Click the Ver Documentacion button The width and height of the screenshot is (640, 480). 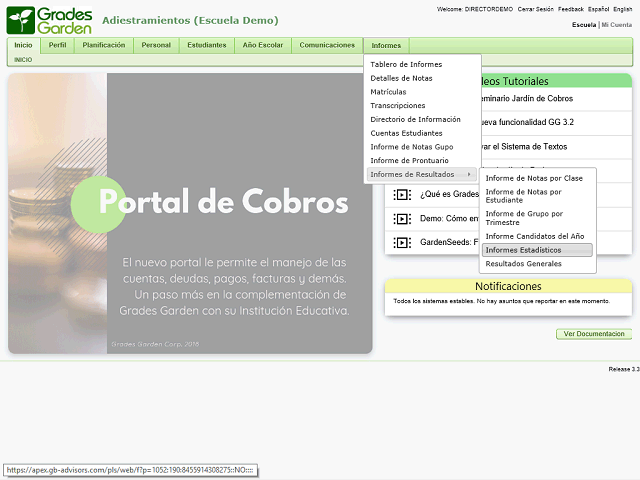pyautogui.click(x=594, y=334)
